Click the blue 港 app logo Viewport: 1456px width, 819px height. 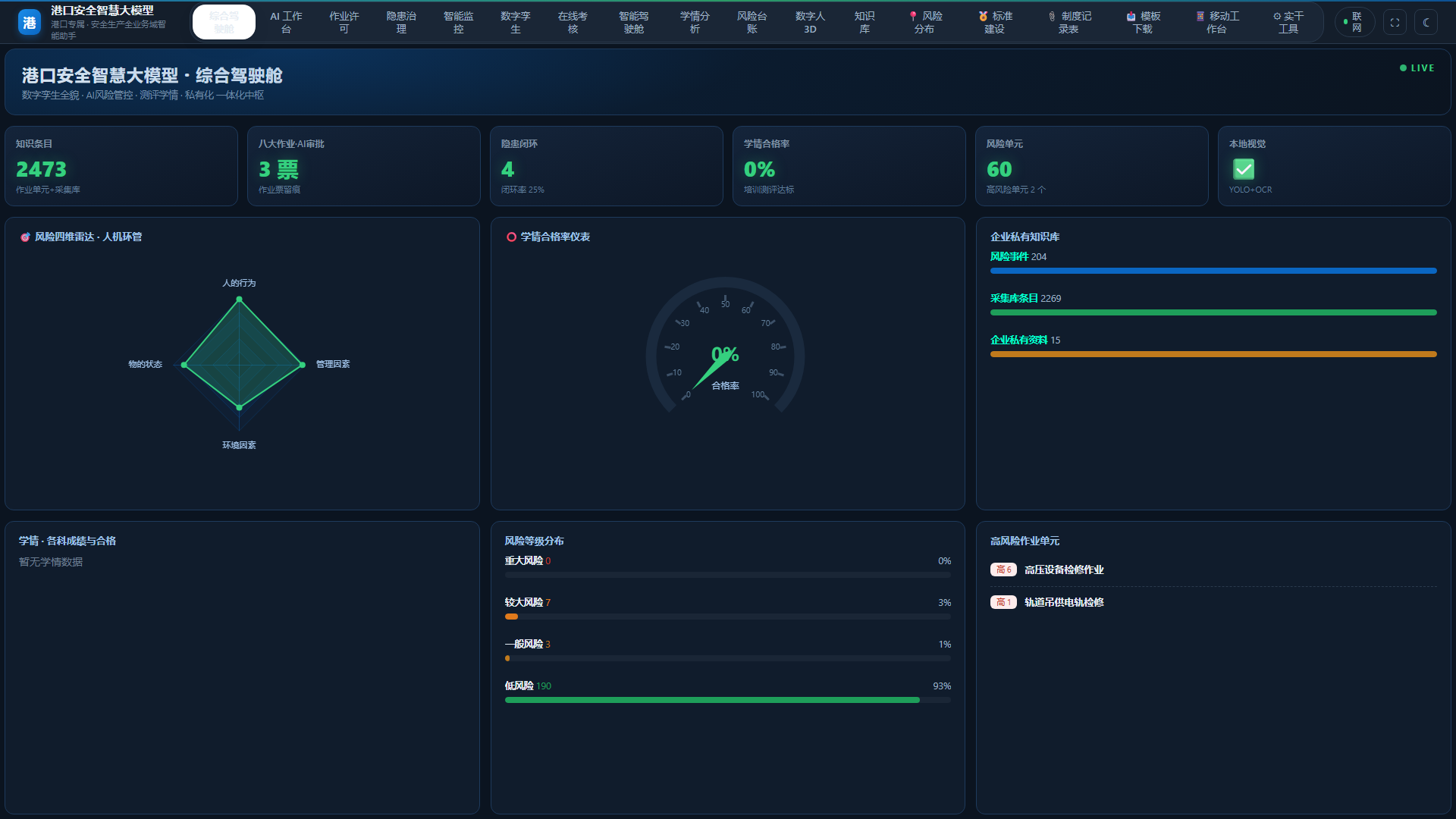30,23
